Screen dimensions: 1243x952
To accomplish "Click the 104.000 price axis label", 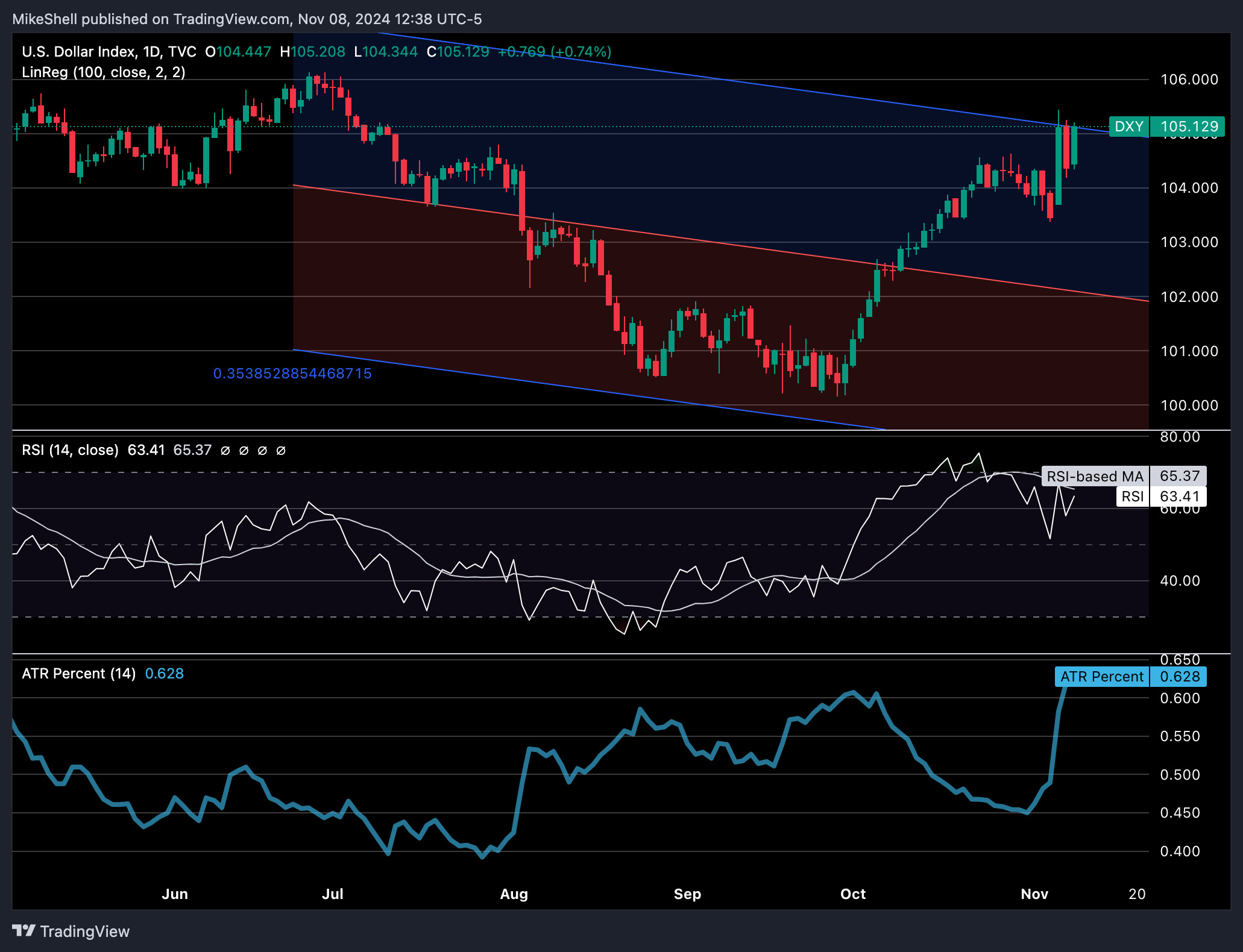I will [x=1189, y=188].
